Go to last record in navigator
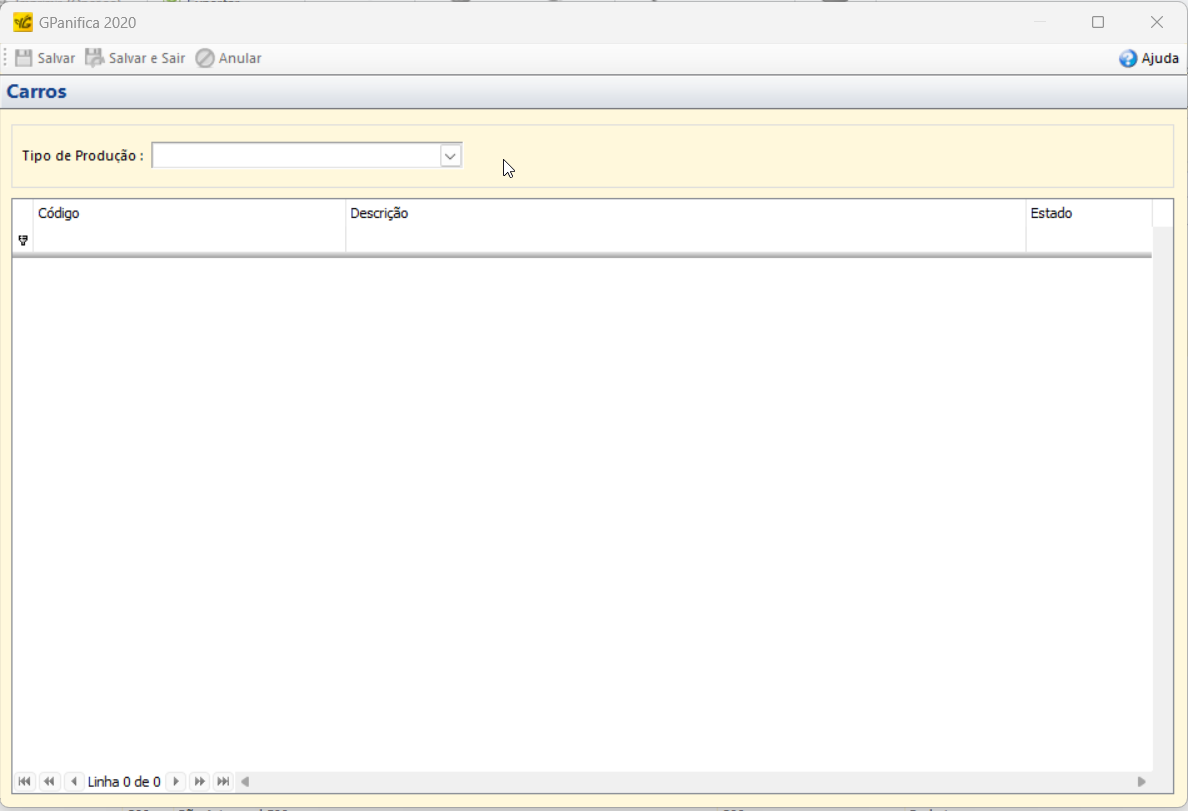The width and height of the screenshot is (1188, 811). pyautogui.click(x=224, y=781)
